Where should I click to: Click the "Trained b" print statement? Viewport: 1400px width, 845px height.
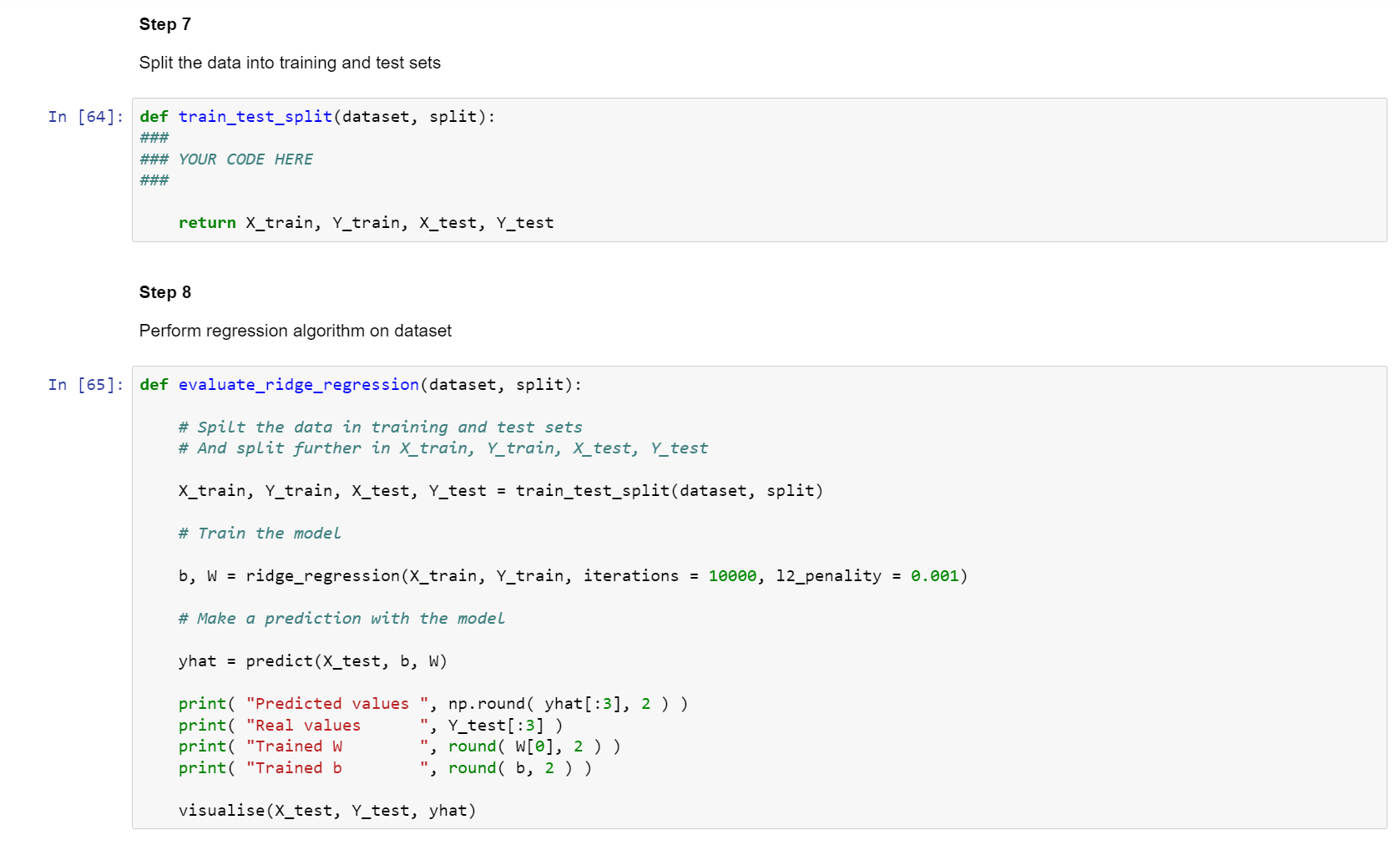384,767
